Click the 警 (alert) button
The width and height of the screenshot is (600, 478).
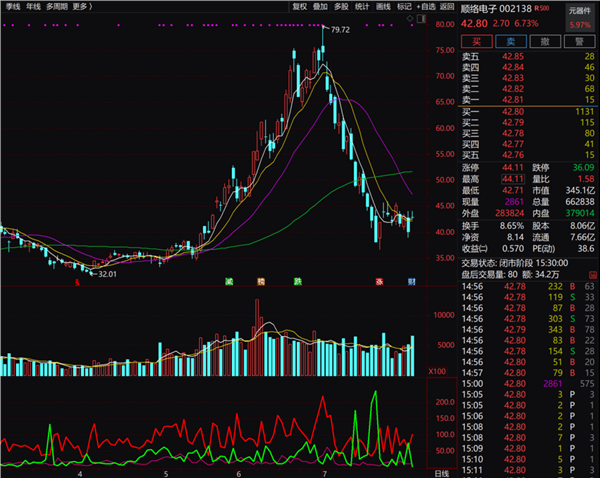tap(579, 41)
